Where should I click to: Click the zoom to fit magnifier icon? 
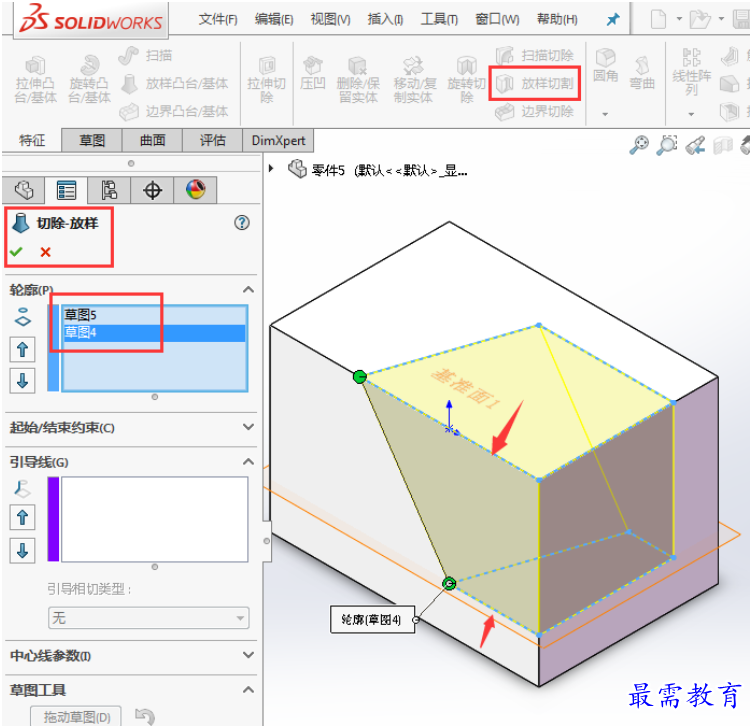tap(639, 145)
